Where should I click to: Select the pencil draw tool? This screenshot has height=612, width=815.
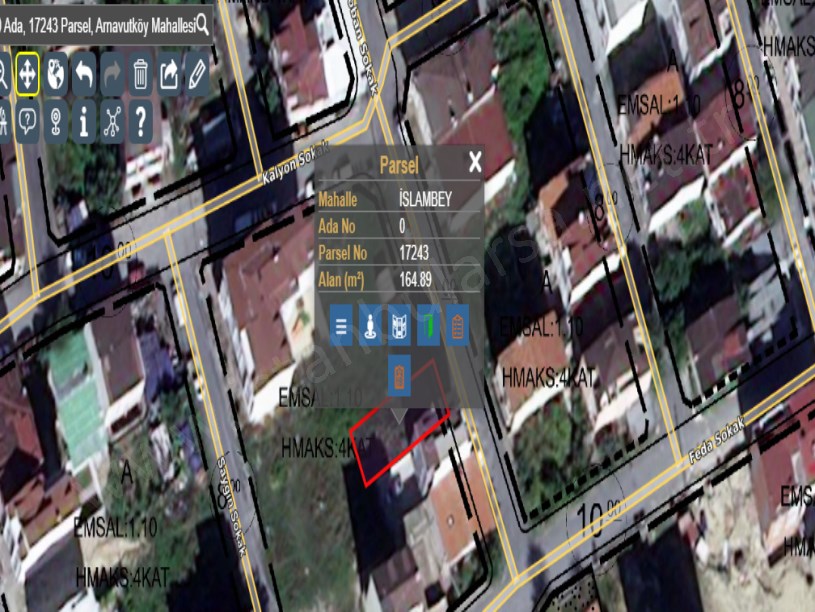(x=197, y=75)
